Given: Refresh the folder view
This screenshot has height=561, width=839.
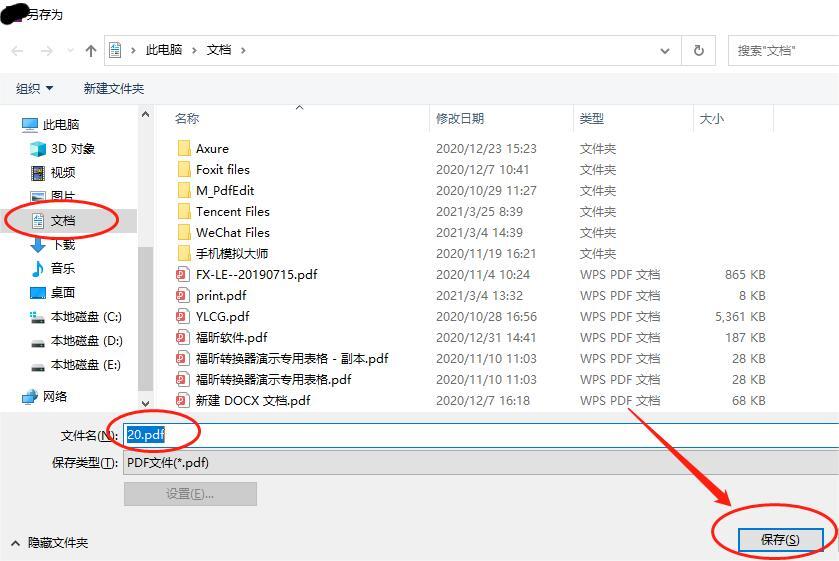Looking at the screenshot, I should (x=698, y=50).
